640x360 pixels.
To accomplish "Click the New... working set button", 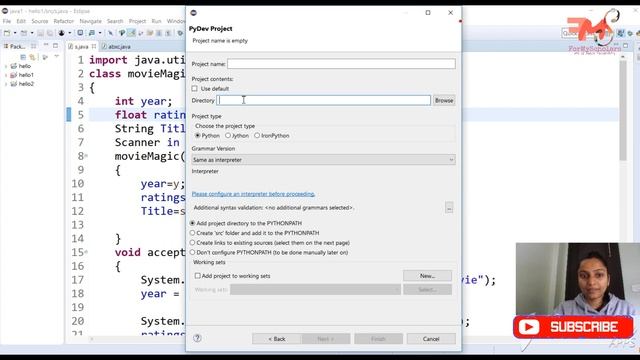I will (427, 276).
